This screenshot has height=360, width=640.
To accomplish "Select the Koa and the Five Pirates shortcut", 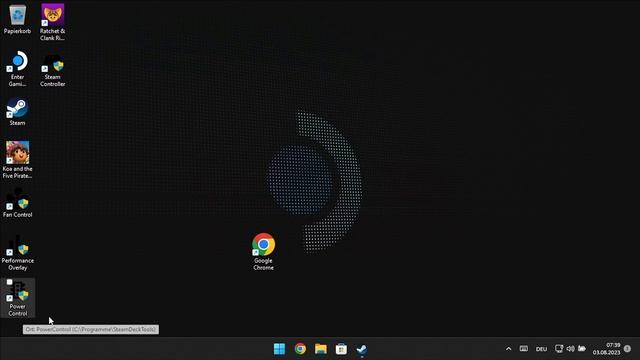I will click(x=18, y=160).
